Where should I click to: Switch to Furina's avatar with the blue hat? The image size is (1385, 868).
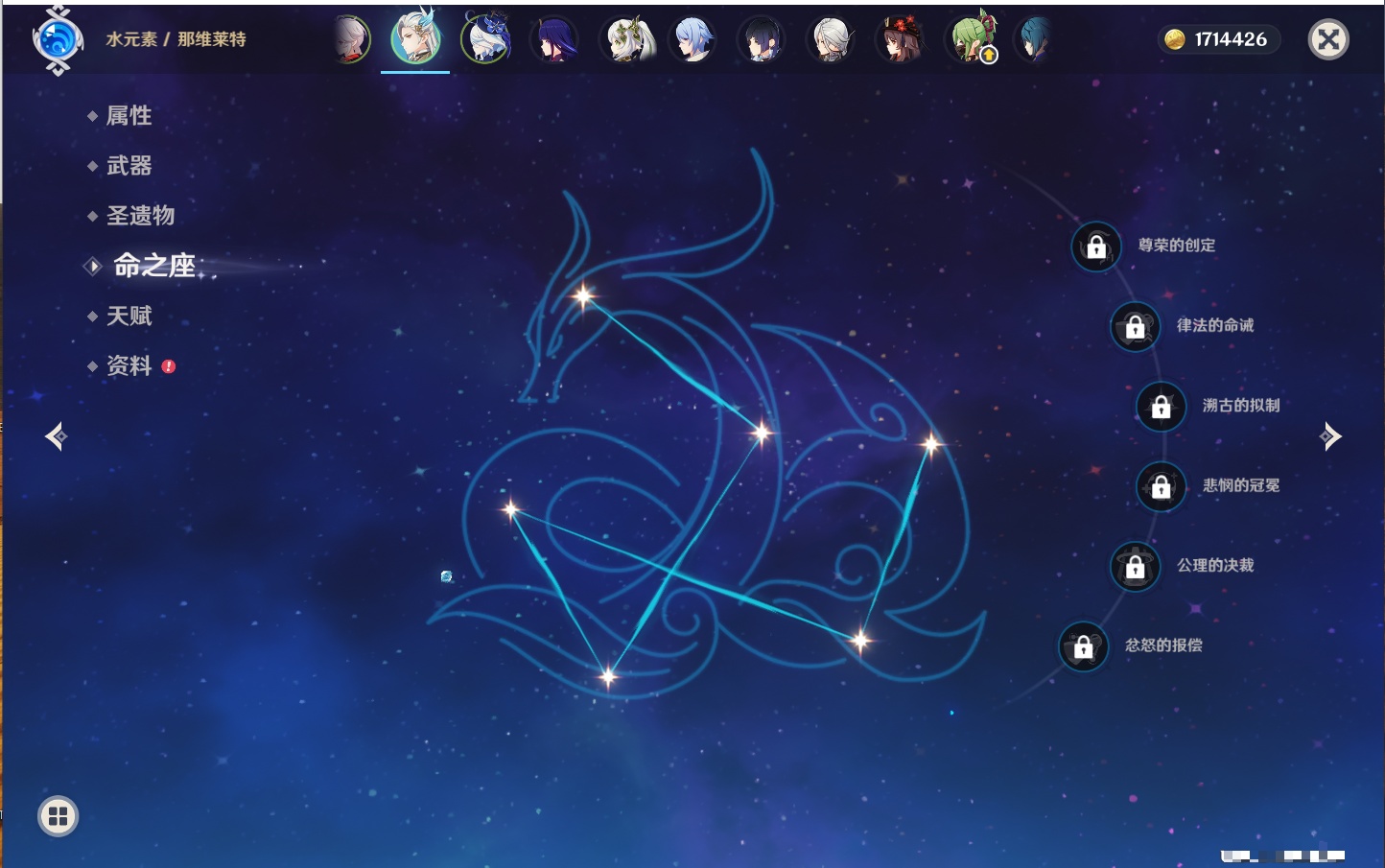(x=485, y=38)
